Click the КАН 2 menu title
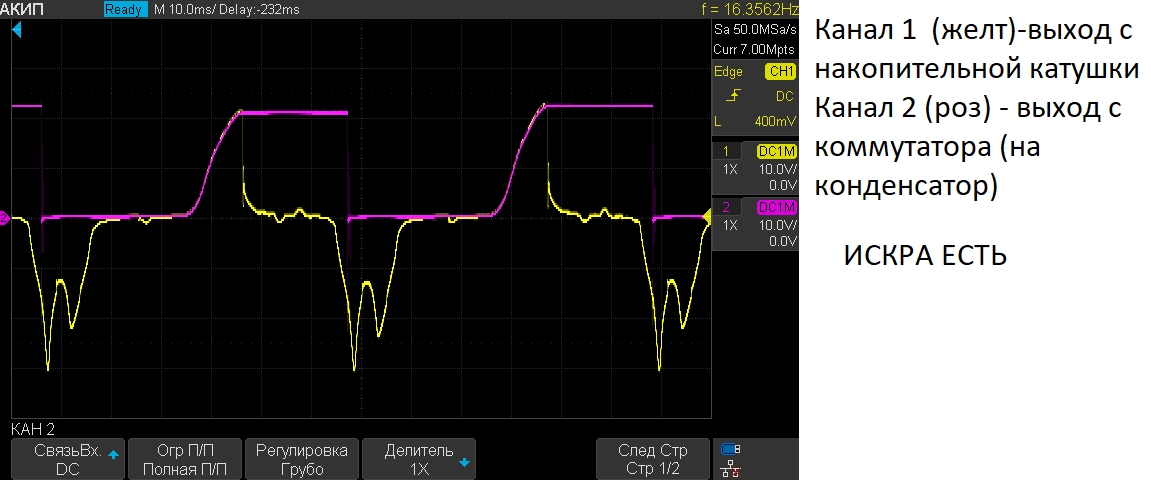The width and height of the screenshot is (1151, 484). point(33,429)
